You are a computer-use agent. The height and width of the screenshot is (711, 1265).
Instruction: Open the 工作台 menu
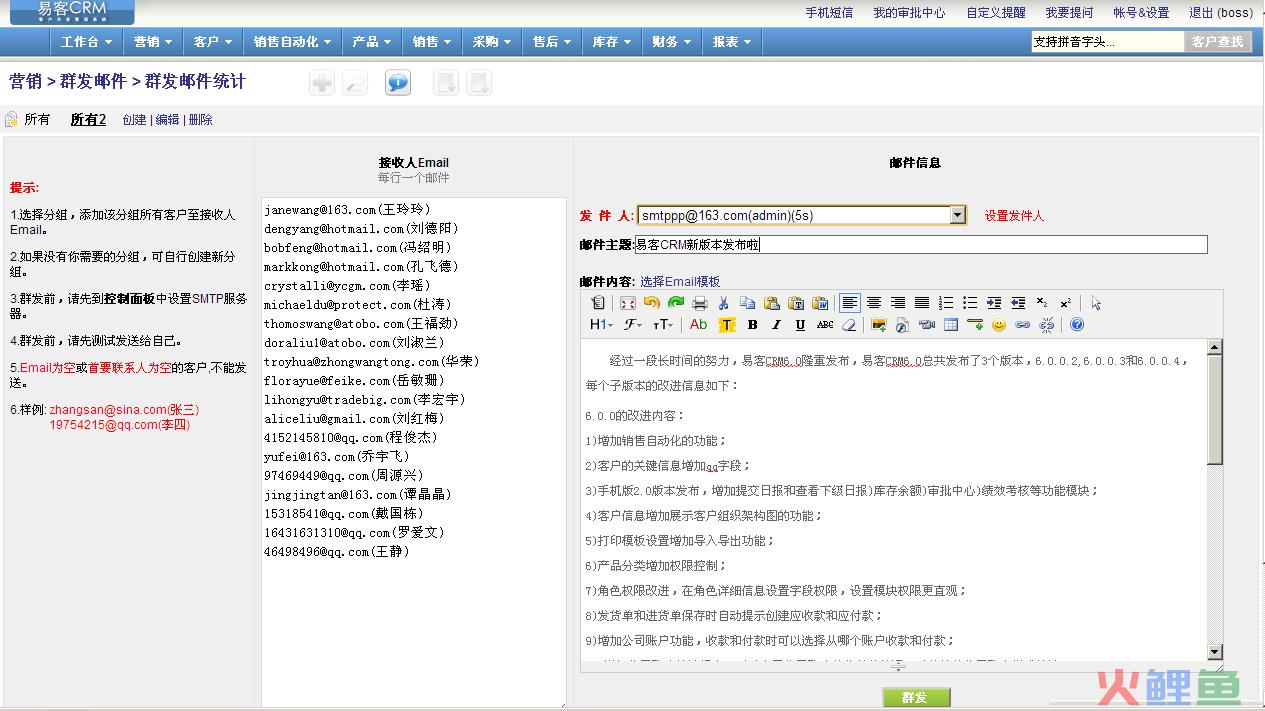86,42
